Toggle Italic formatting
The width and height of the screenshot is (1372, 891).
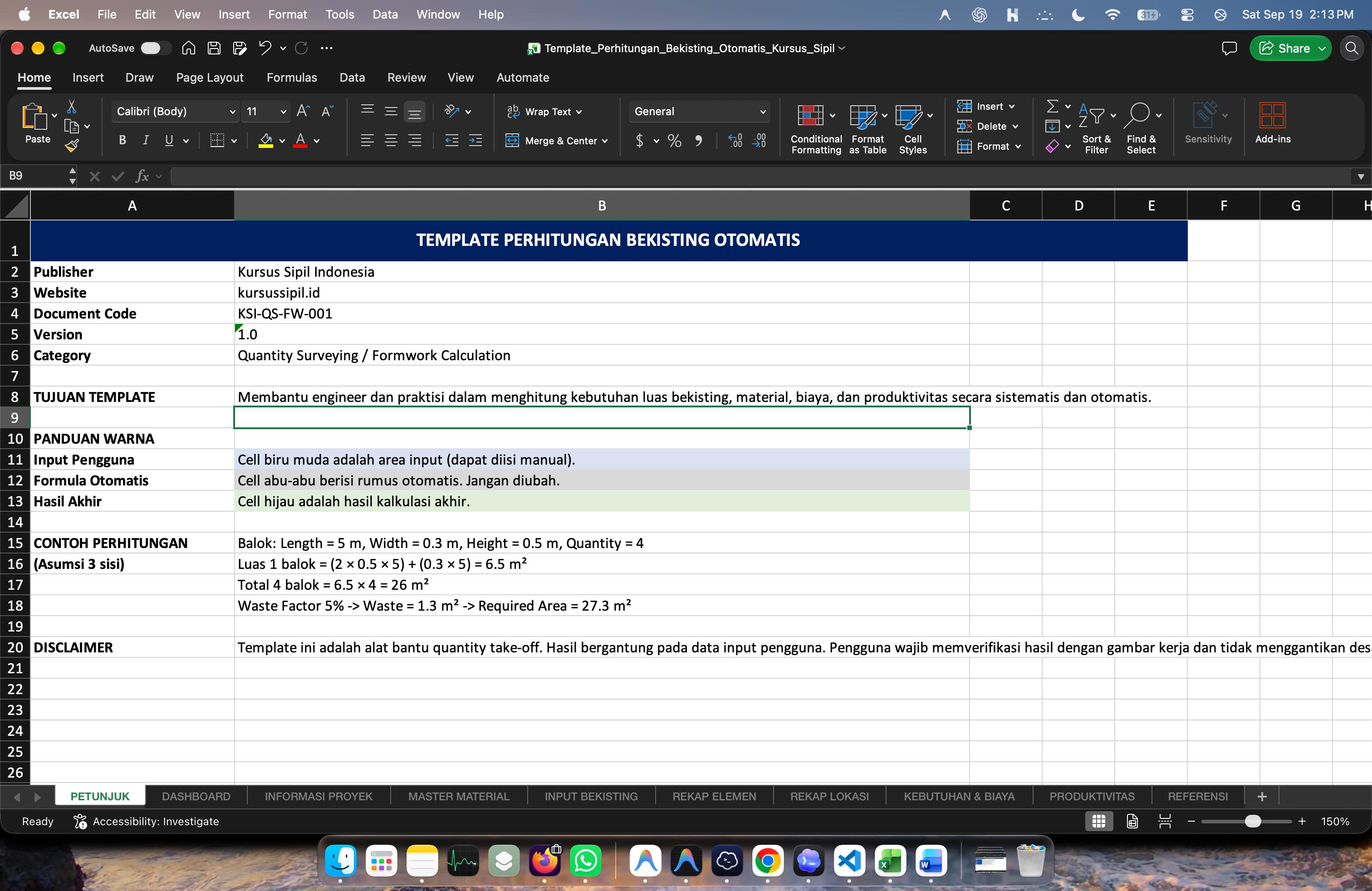(146, 141)
